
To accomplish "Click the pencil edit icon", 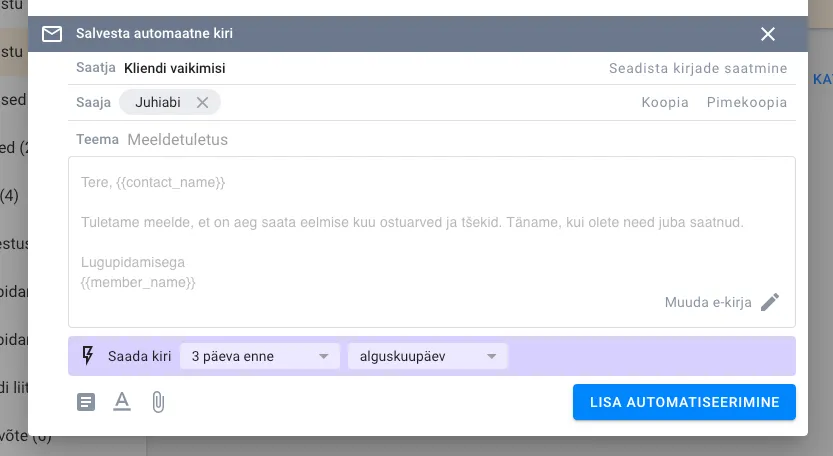I will tap(769, 302).
